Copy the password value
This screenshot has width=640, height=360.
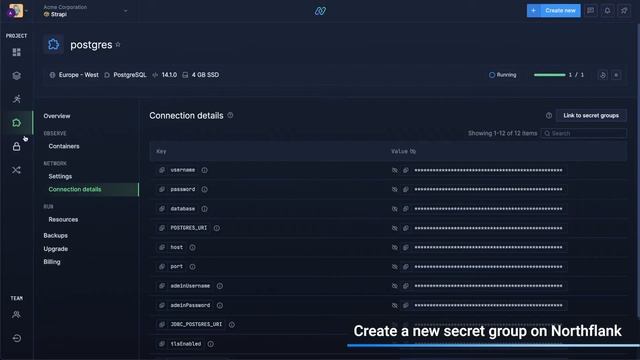[405, 189]
